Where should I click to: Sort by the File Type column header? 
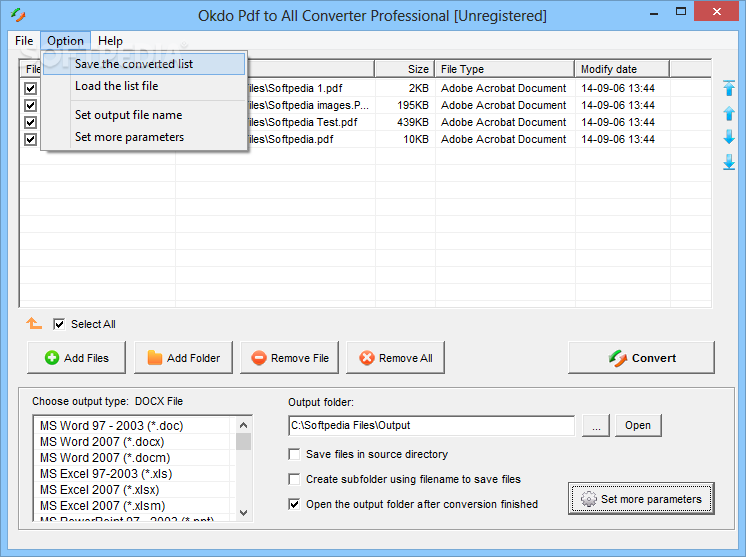point(504,69)
